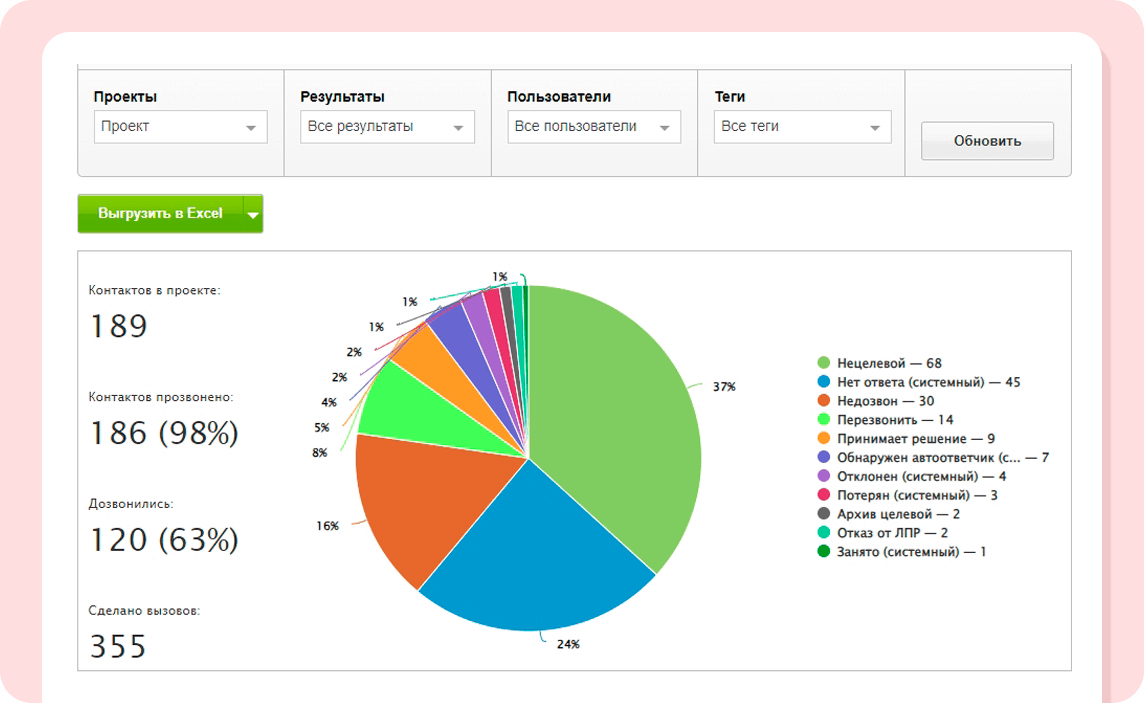
Task: Click the Отклонен (системный) legend dot
Action: [824, 476]
